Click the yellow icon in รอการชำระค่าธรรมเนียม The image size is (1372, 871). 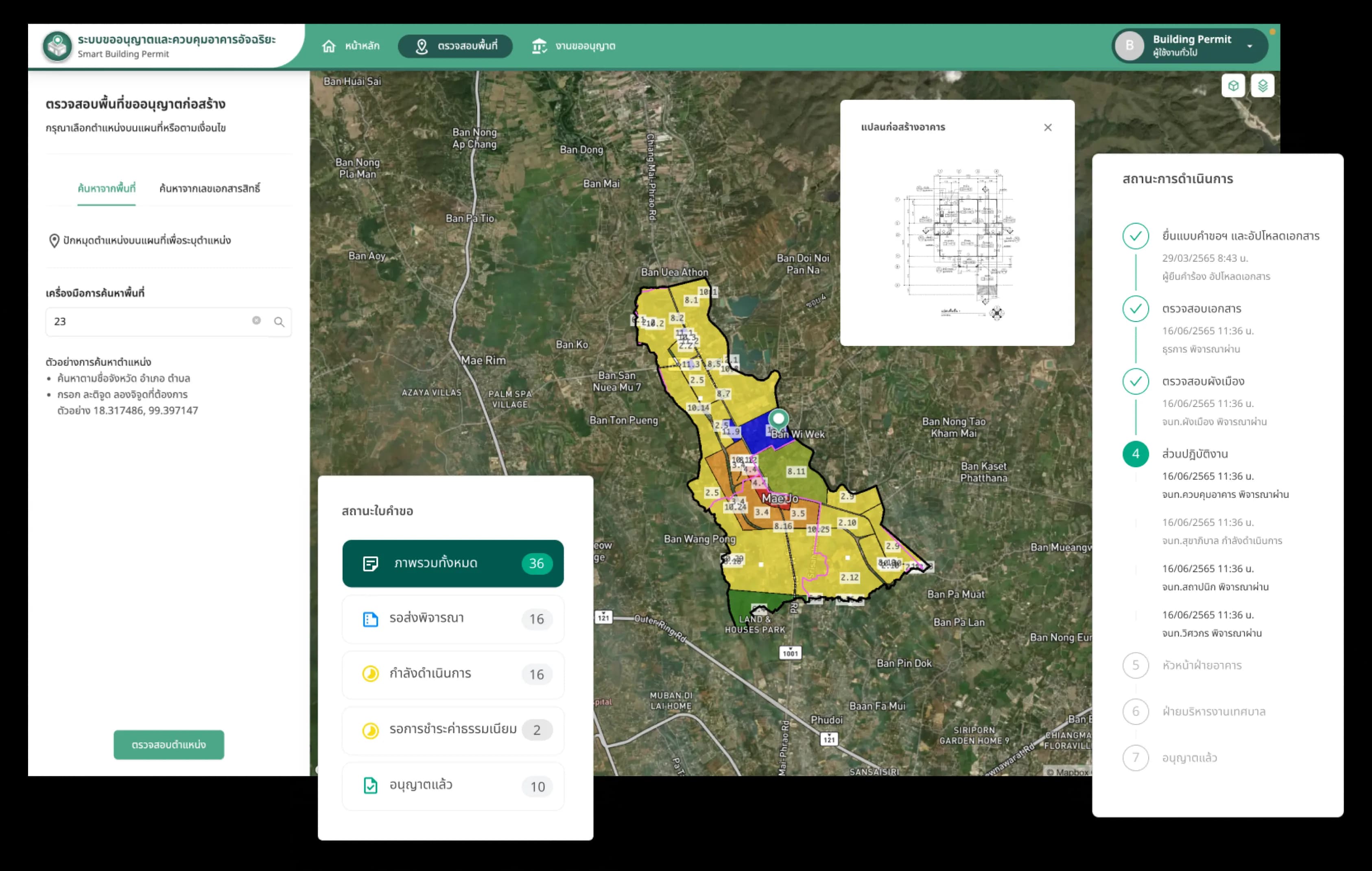(x=370, y=730)
